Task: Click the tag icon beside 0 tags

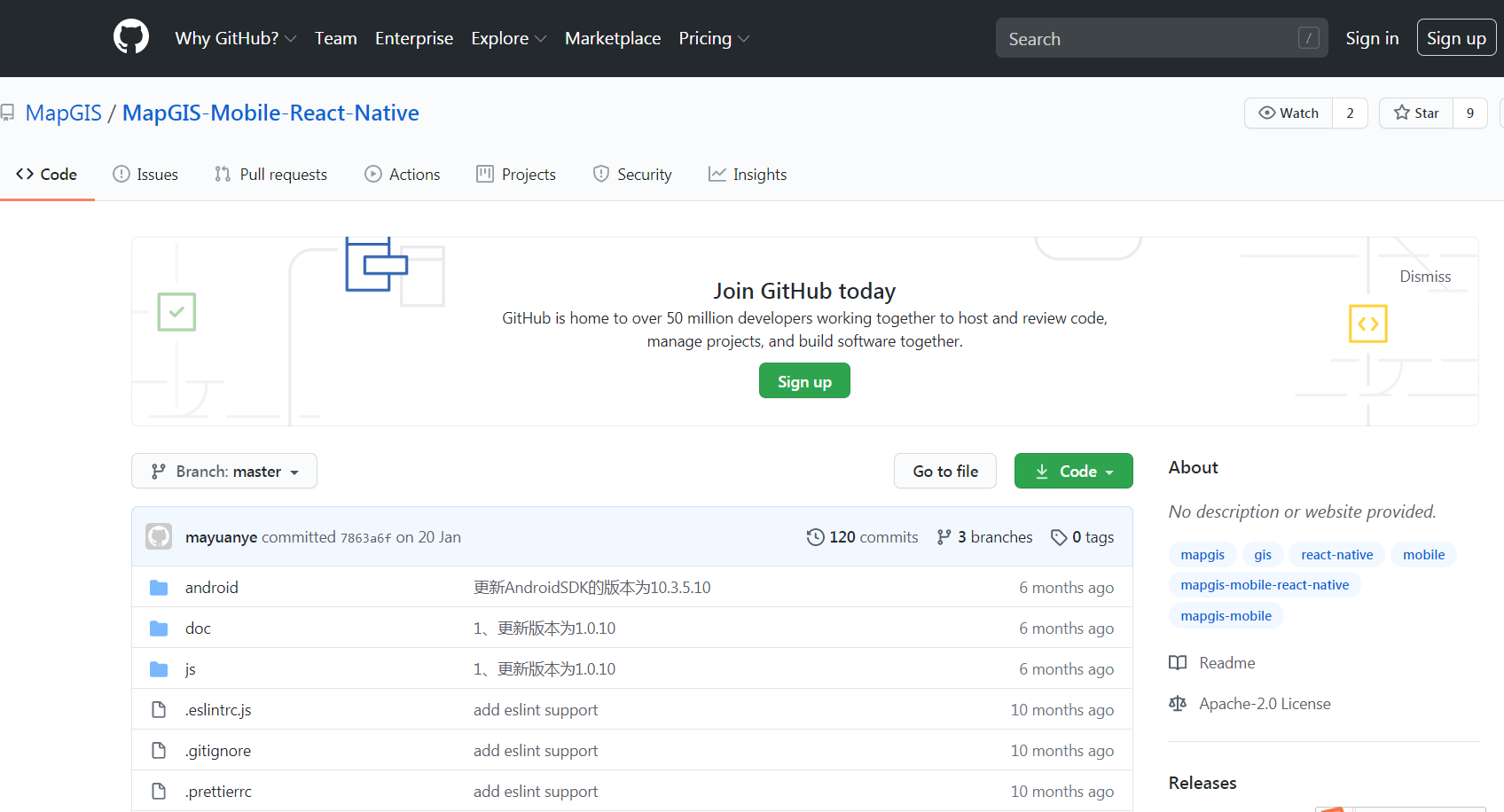Action: pyautogui.click(x=1059, y=537)
